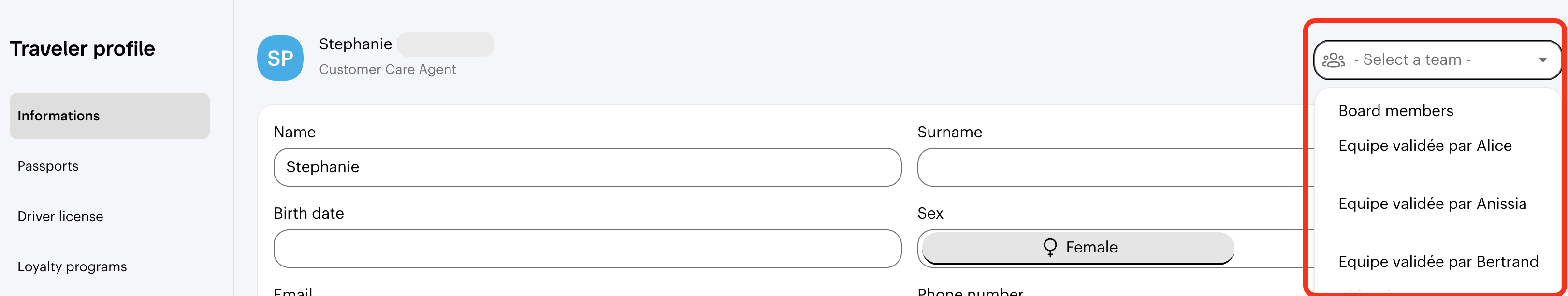Pick Equipe validée par Anissia team

(1432, 204)
